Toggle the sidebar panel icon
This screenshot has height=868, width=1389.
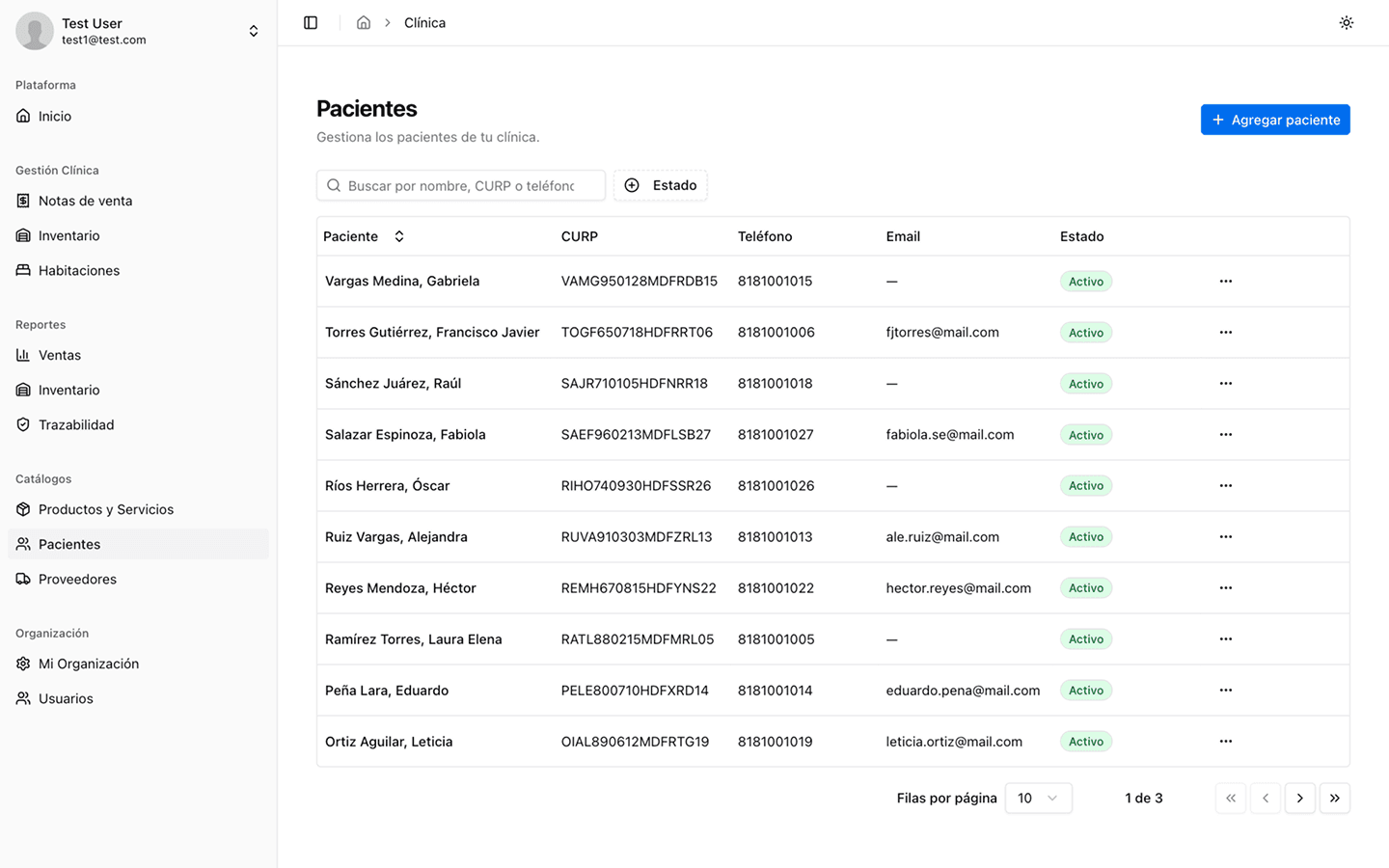311,23
